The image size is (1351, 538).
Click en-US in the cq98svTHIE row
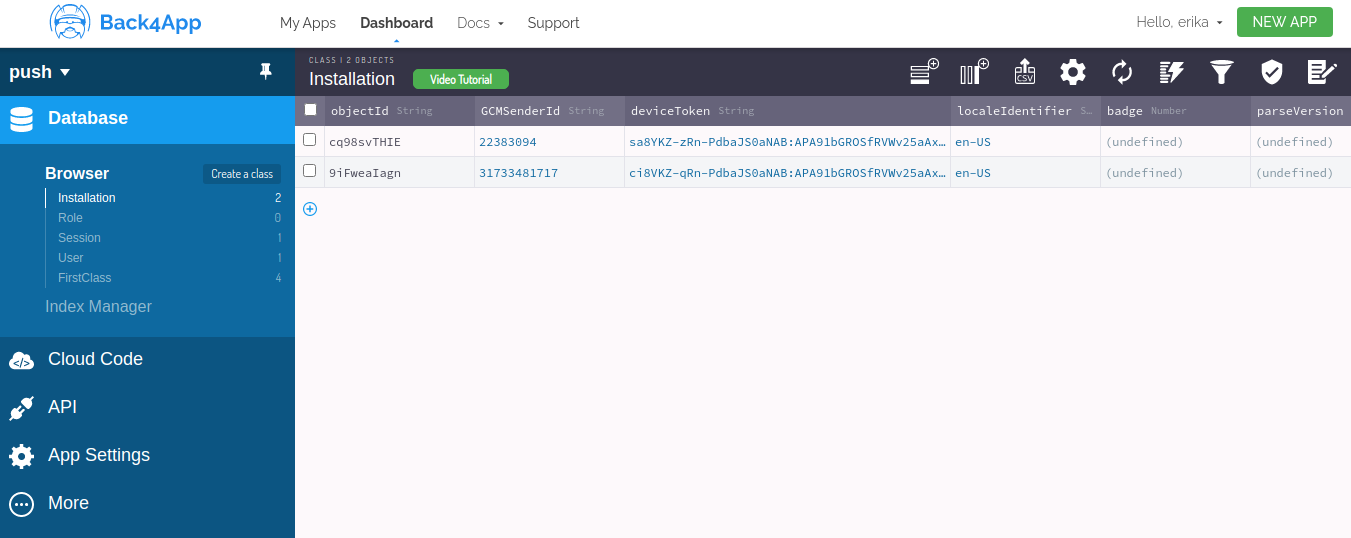tap(1025, 142)
